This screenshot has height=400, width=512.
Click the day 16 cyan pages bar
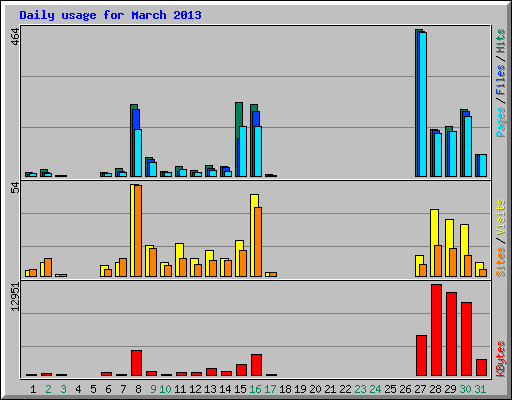point(258,151)
